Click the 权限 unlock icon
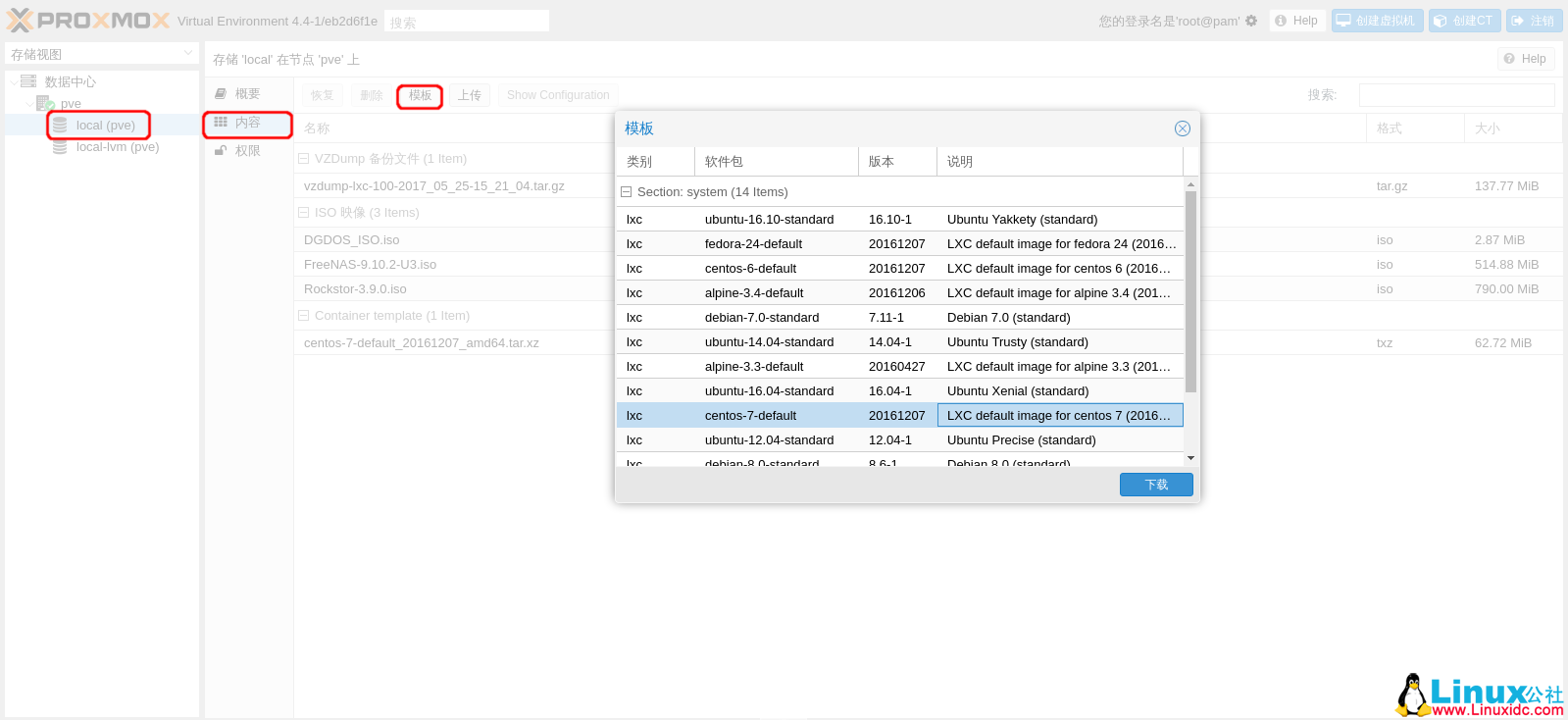Viewport: 1568px width, 720px height. coord(221,151)
